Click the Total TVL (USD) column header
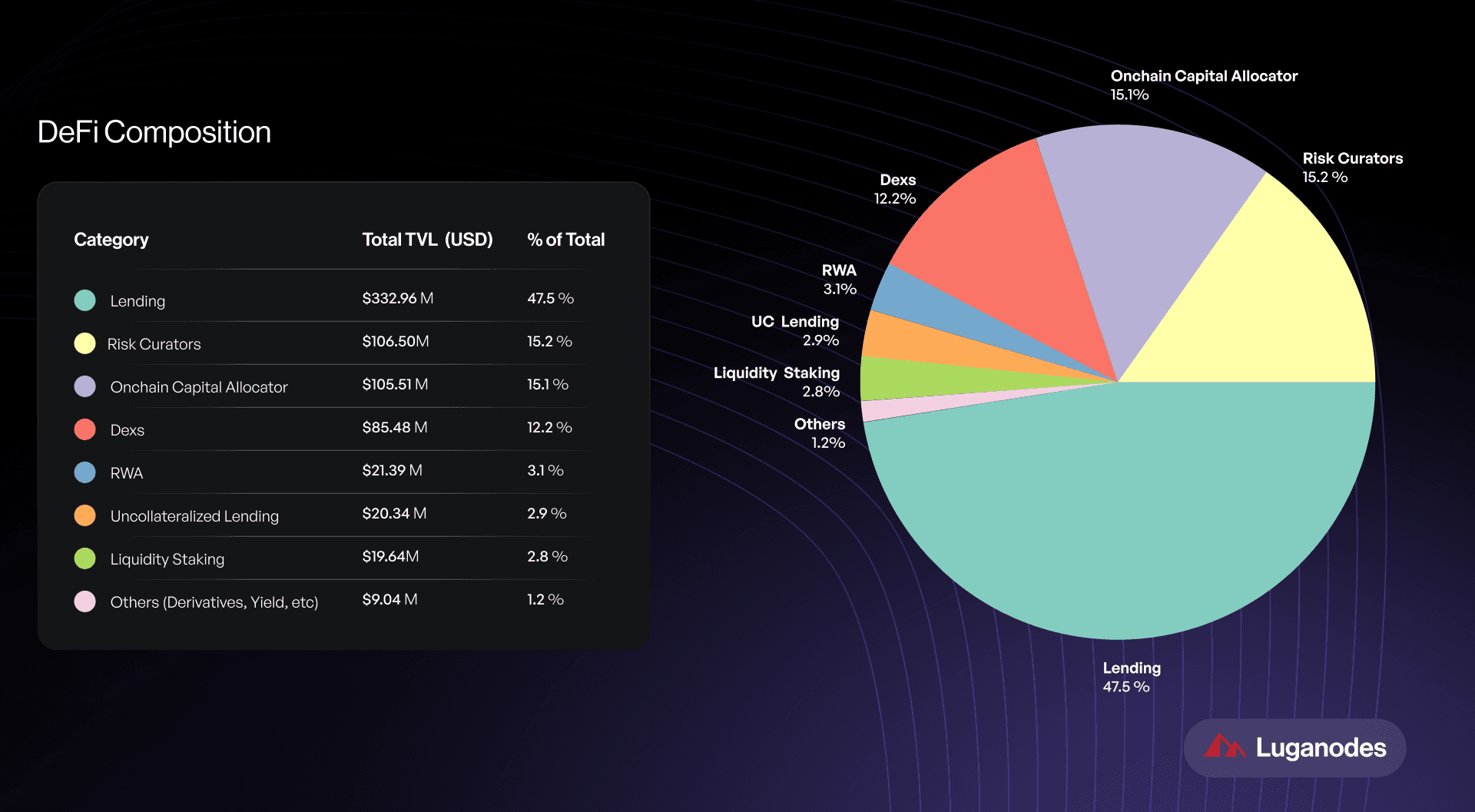 427,240
